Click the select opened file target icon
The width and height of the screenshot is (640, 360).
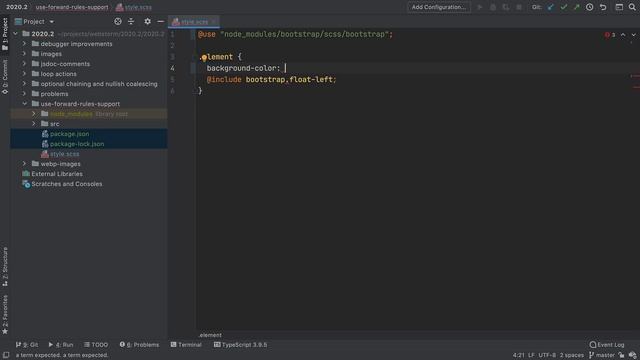tap(118, 21)
